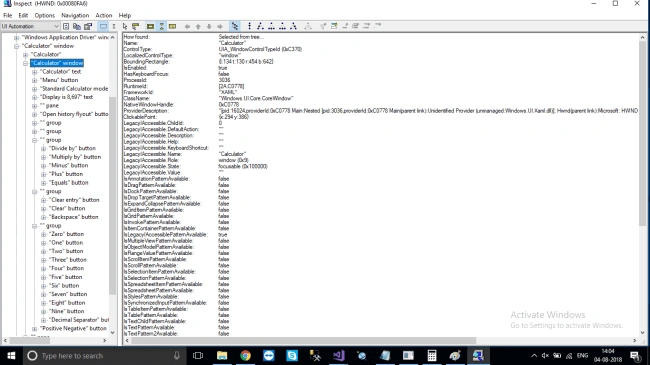Click the down arrow navigation icon
Image resolution: width=650 pixels, height=365 pixels.
coord(209,26)
